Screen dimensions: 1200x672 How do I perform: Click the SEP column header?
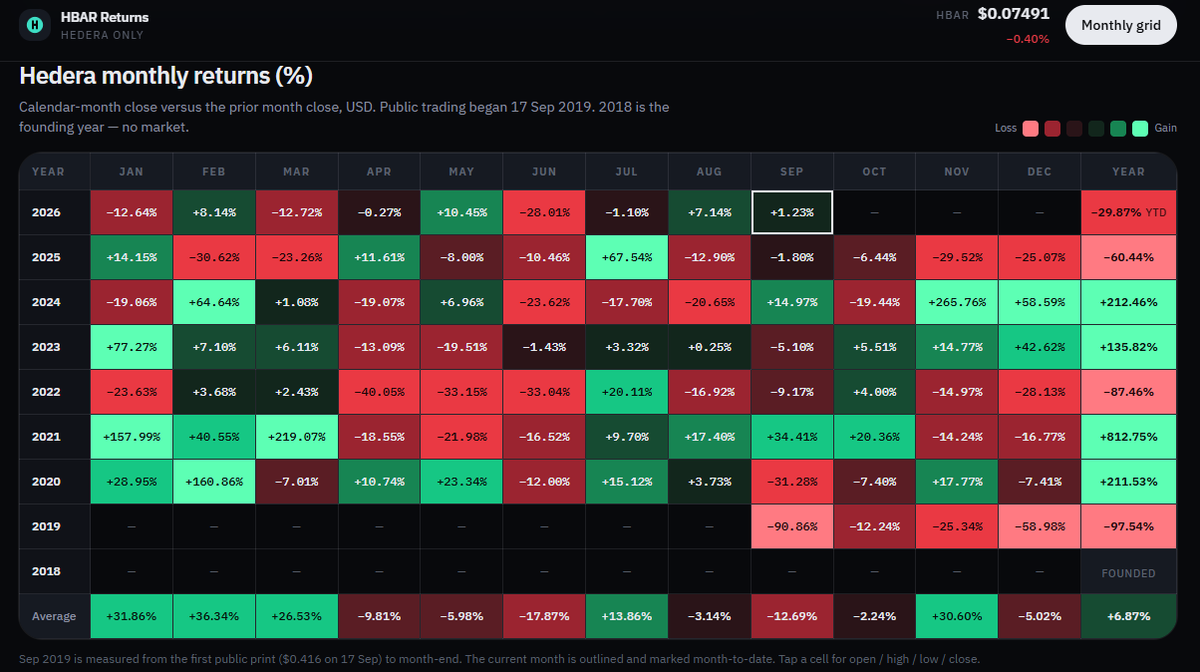(x=792, y=172)
